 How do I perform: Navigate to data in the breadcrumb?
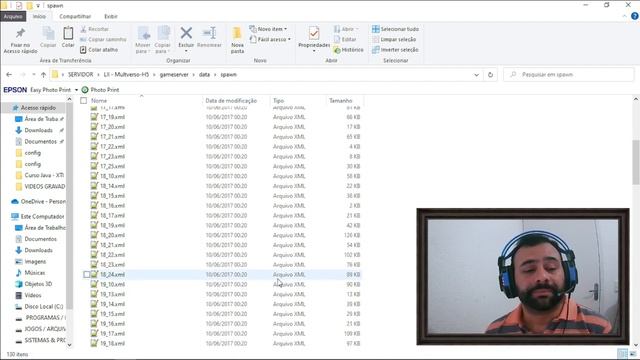(x=204, y=75)
